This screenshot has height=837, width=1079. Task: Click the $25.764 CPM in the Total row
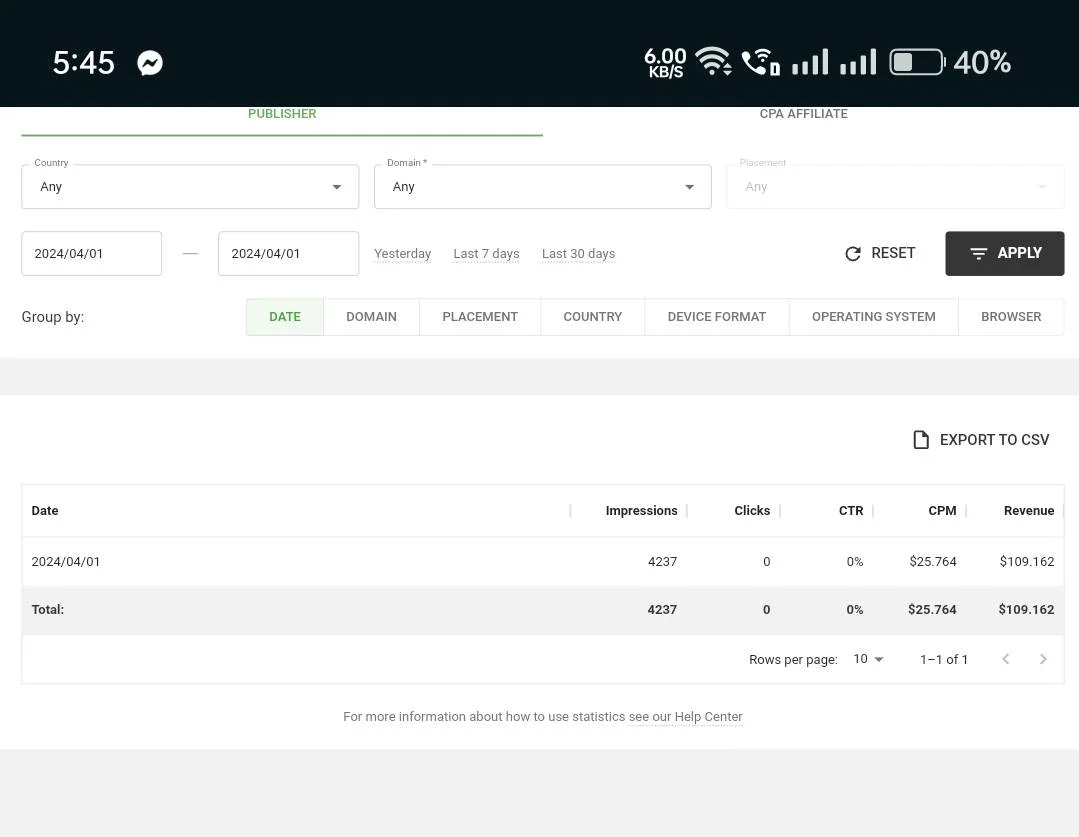(x=932, y=610)
